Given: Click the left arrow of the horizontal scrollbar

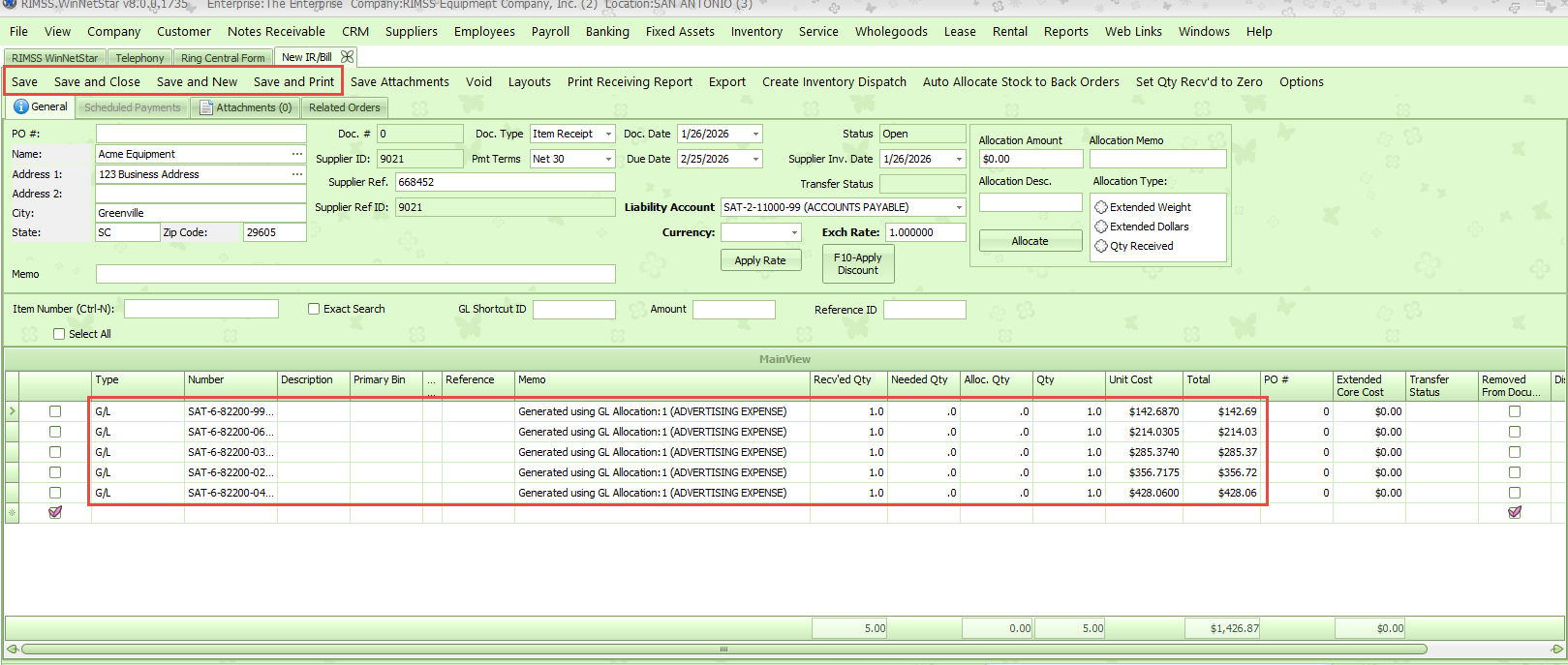Looking at the screenshot, I should tap(12, 649).
